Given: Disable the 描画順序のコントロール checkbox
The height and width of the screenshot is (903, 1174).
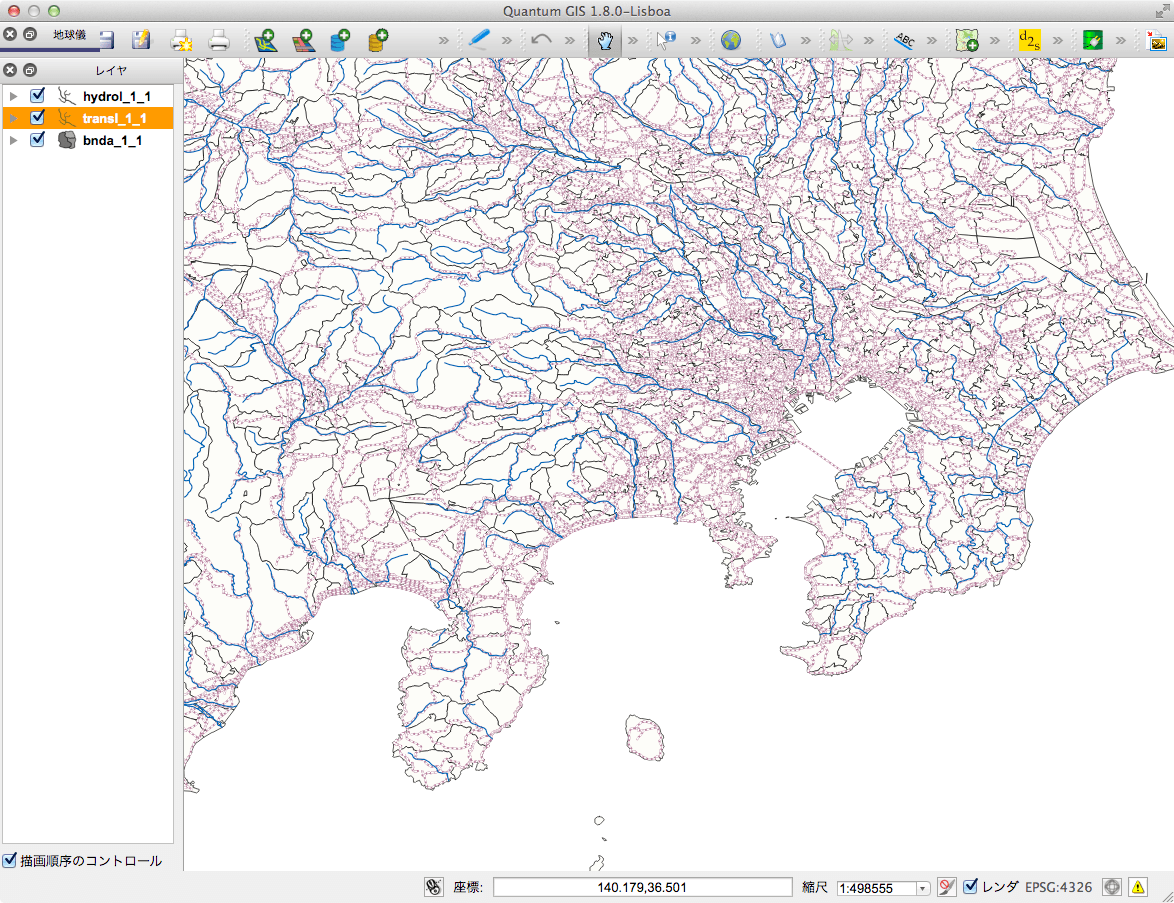Looking at the screenshot, I should click(x=10, y=860).
